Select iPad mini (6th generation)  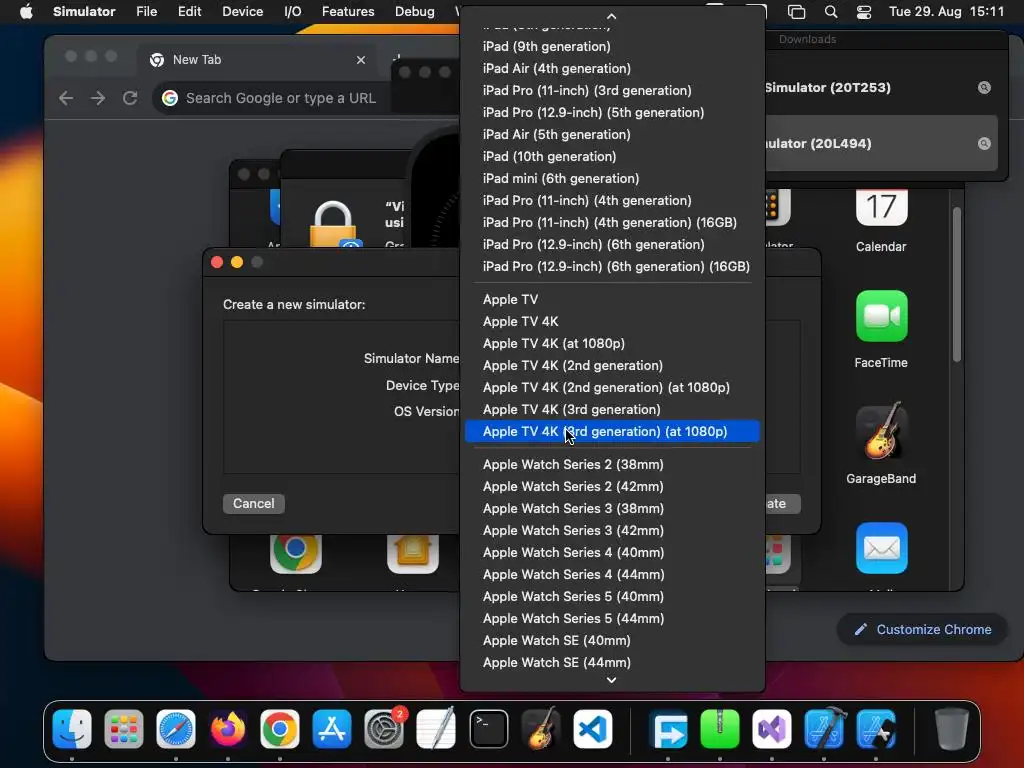(613, 178)
